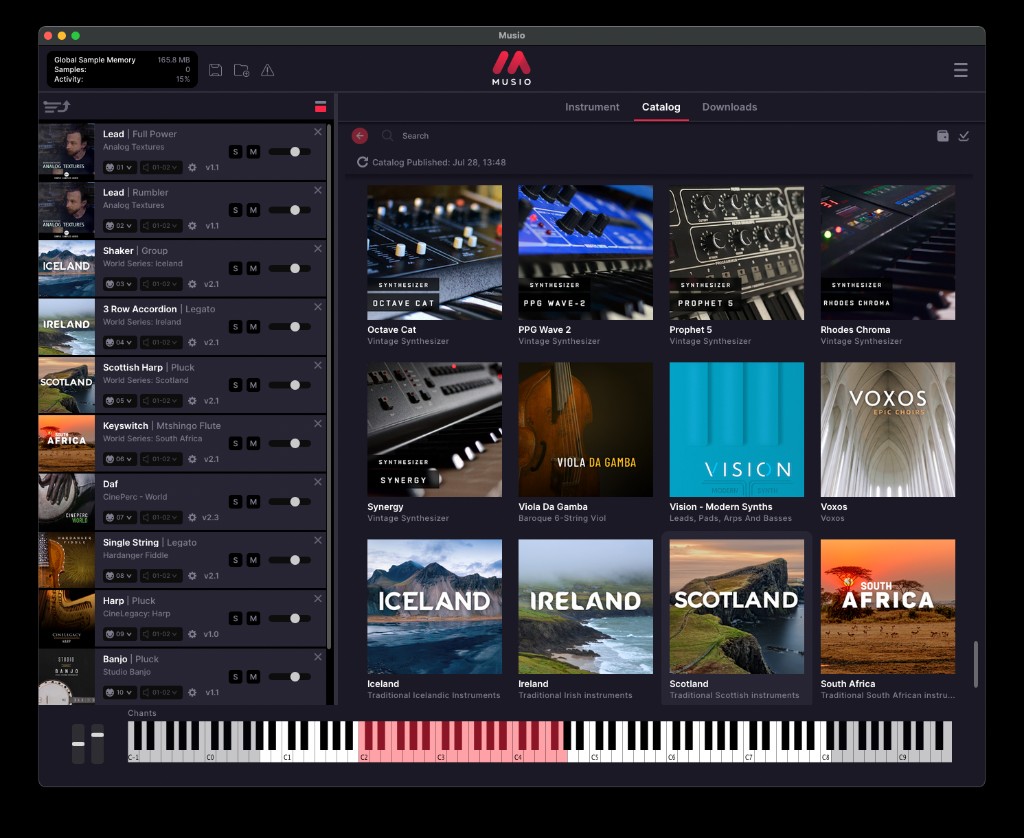Mute the Lead Full Power instrument
This screenshot has width=1024, height=838.
point(253,152)
